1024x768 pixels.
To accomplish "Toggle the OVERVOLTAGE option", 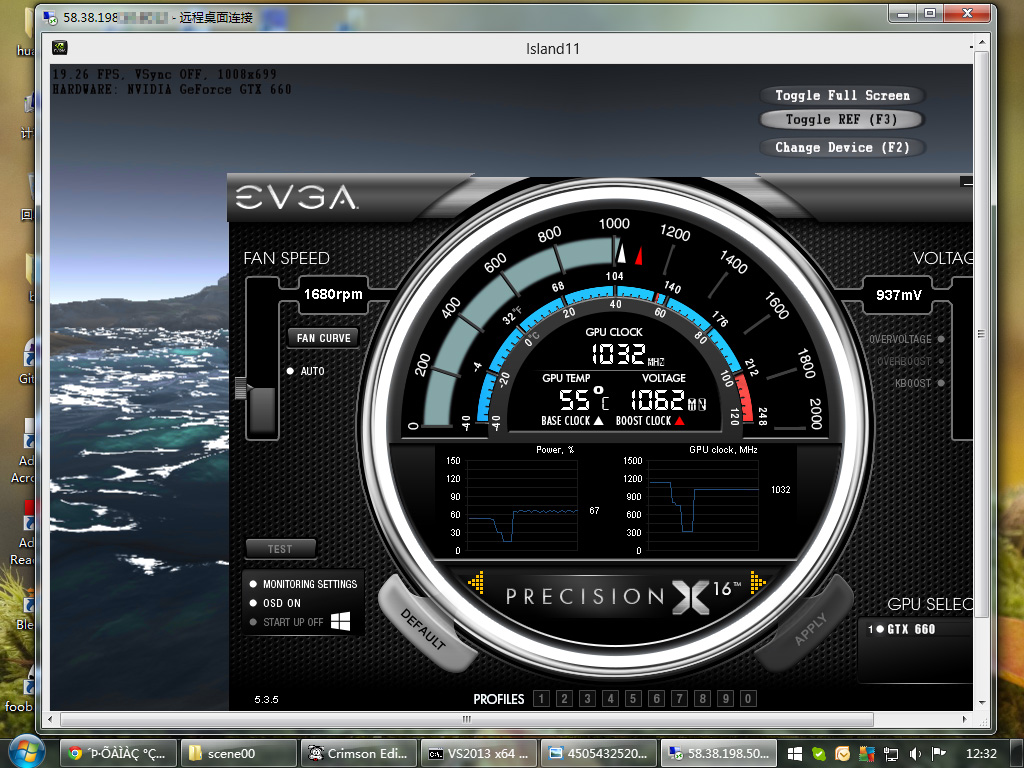I will 906,339.
